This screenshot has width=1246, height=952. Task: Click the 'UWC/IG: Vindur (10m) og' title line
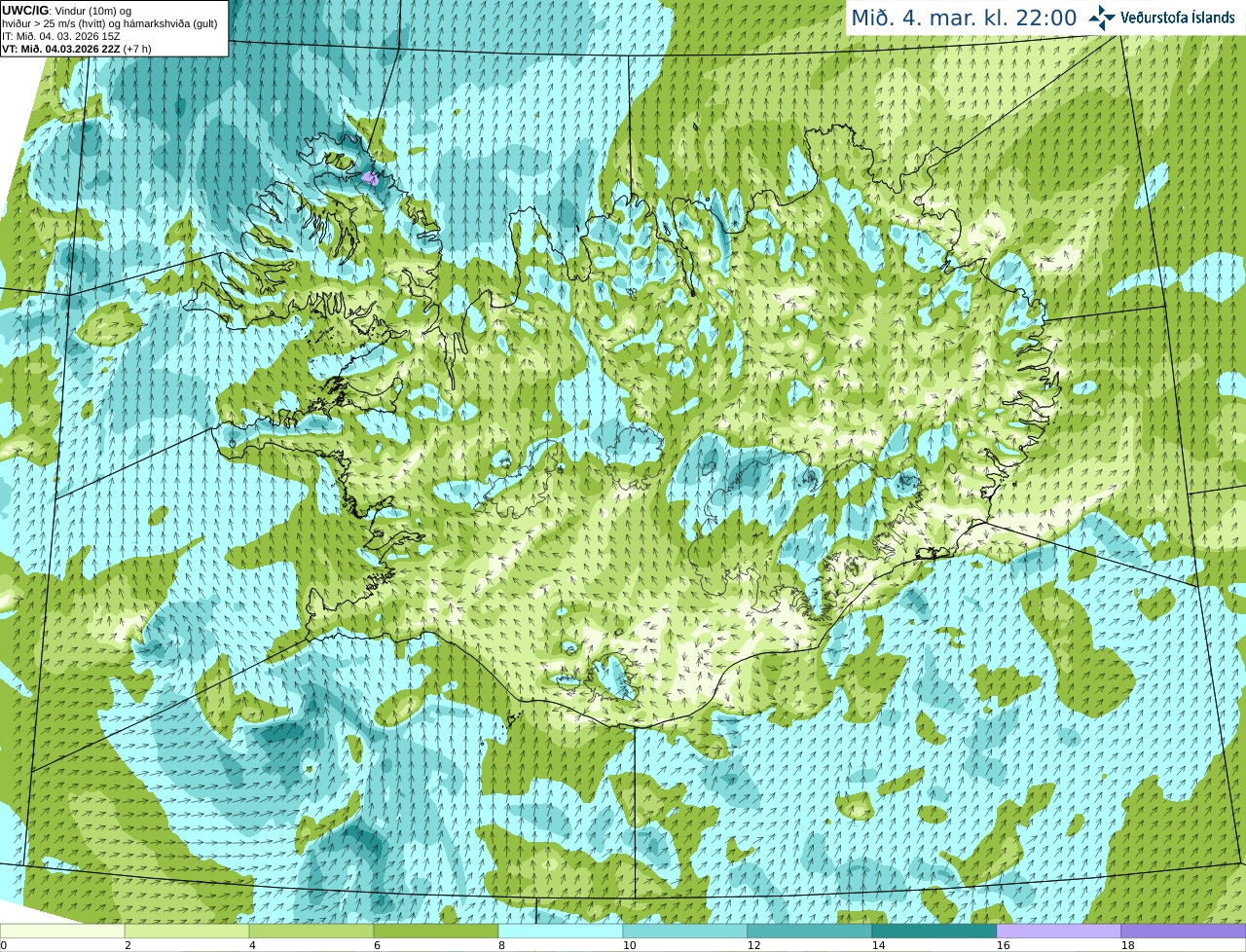pyautogui.click(x=66, y=10)
